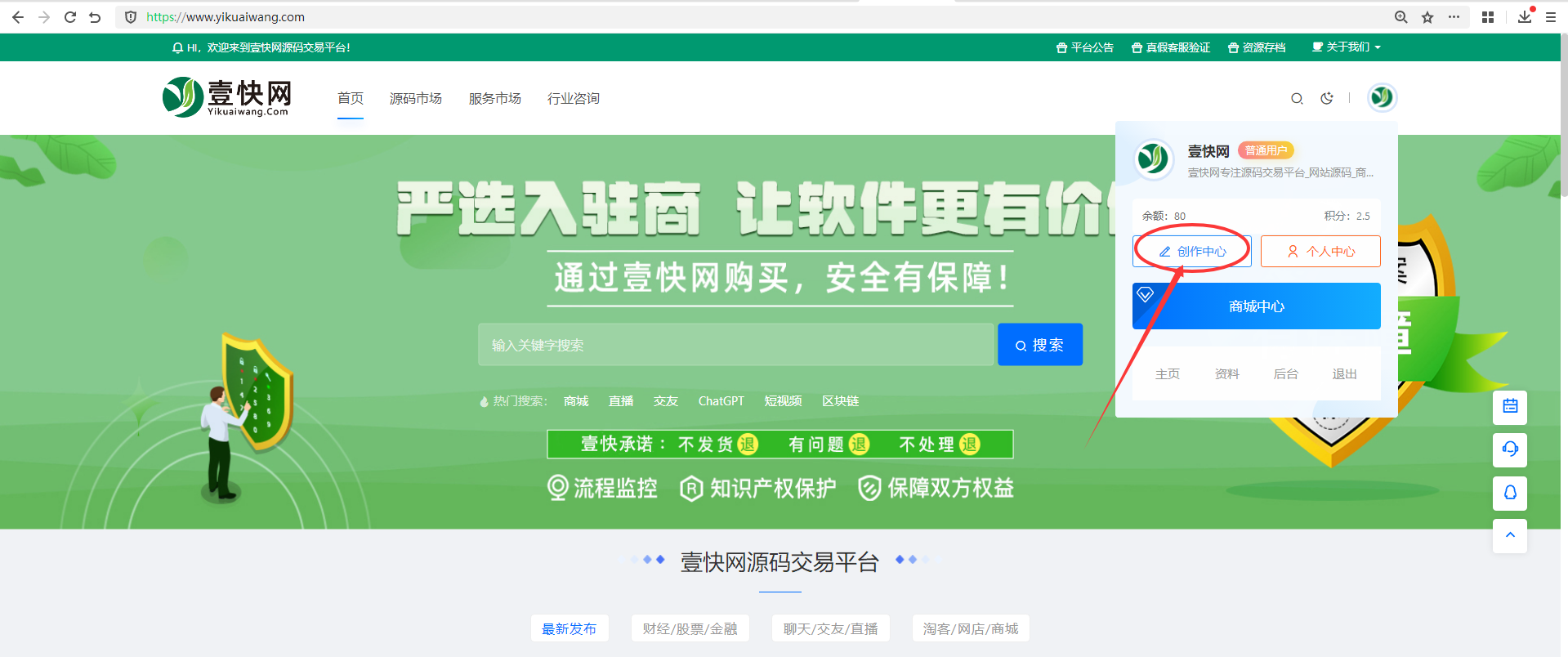The width and height of the screenshot is (1568, 657).
Task: Click the 普通用户 badge
Action: pos(1266,150)
